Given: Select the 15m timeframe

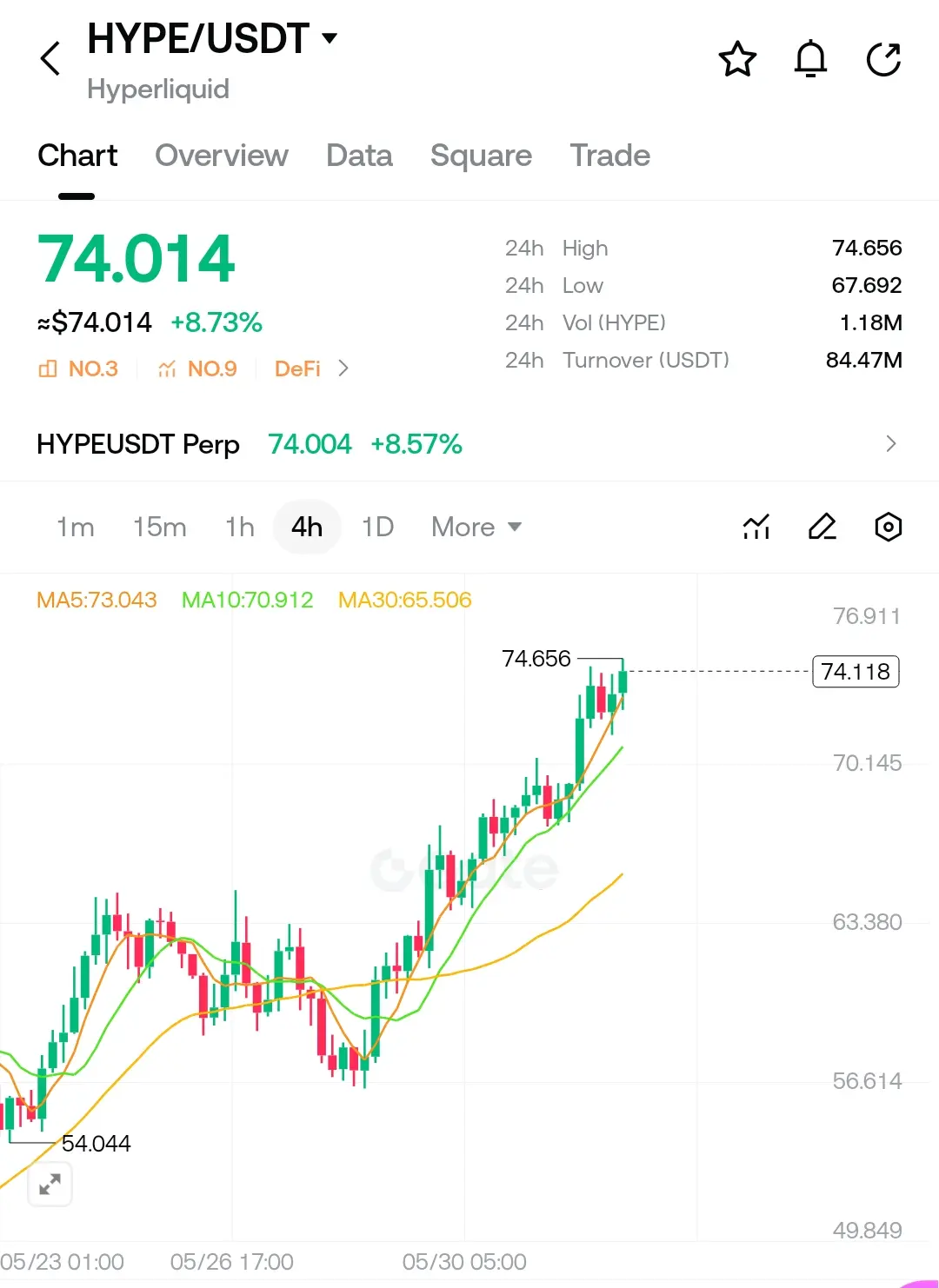Looking at the screenshot, I should [160, 527].
